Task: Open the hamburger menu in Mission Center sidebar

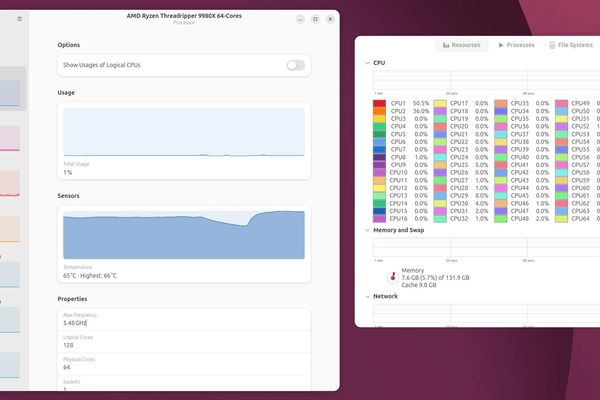Action: coord(20,19)
